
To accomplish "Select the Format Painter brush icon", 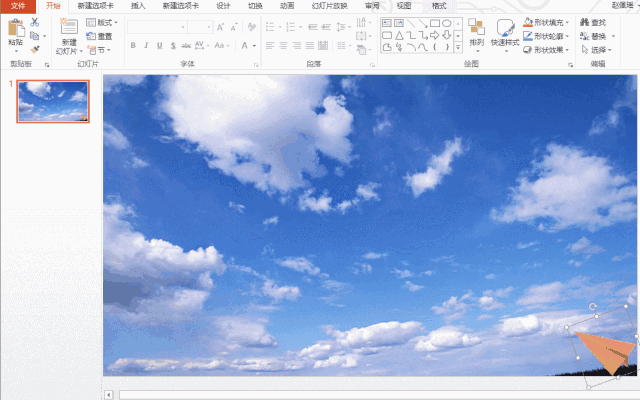I will [35, 49].
